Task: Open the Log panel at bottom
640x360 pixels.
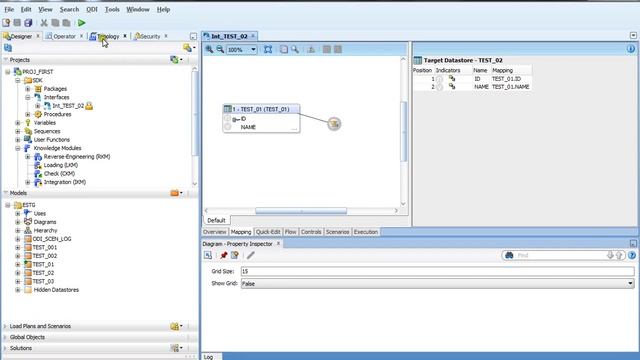Action: pos(208,357)
